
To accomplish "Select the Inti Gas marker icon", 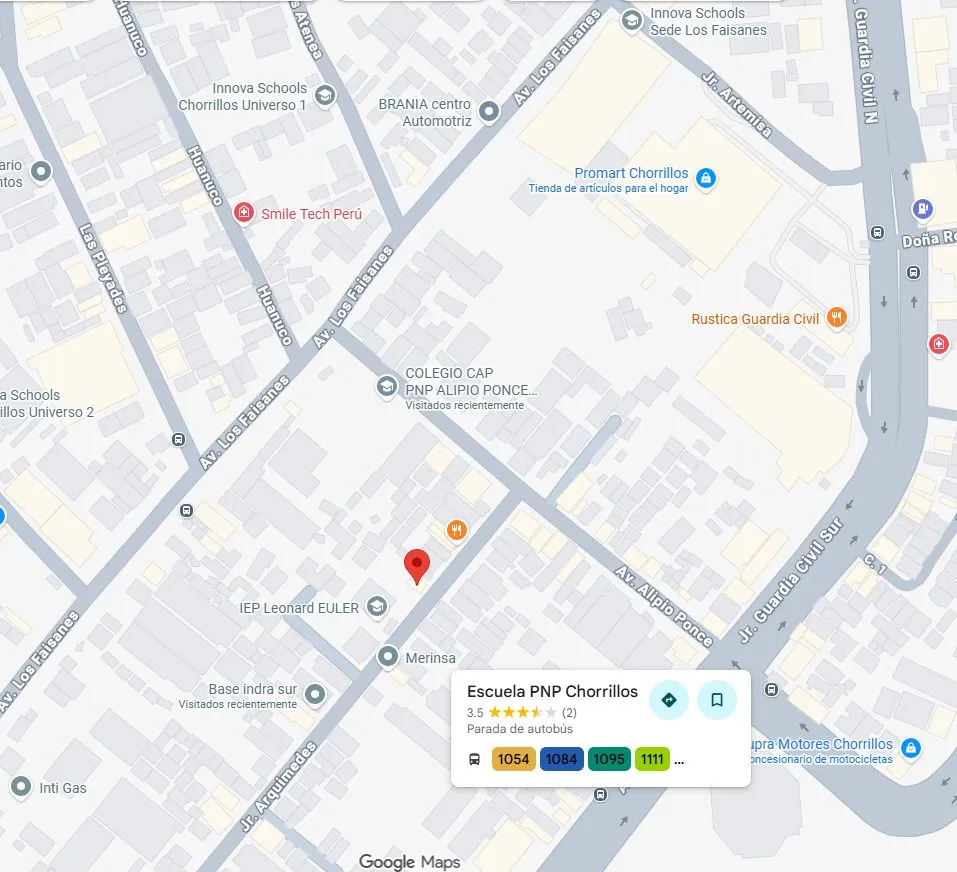I will tap(21, 787).
